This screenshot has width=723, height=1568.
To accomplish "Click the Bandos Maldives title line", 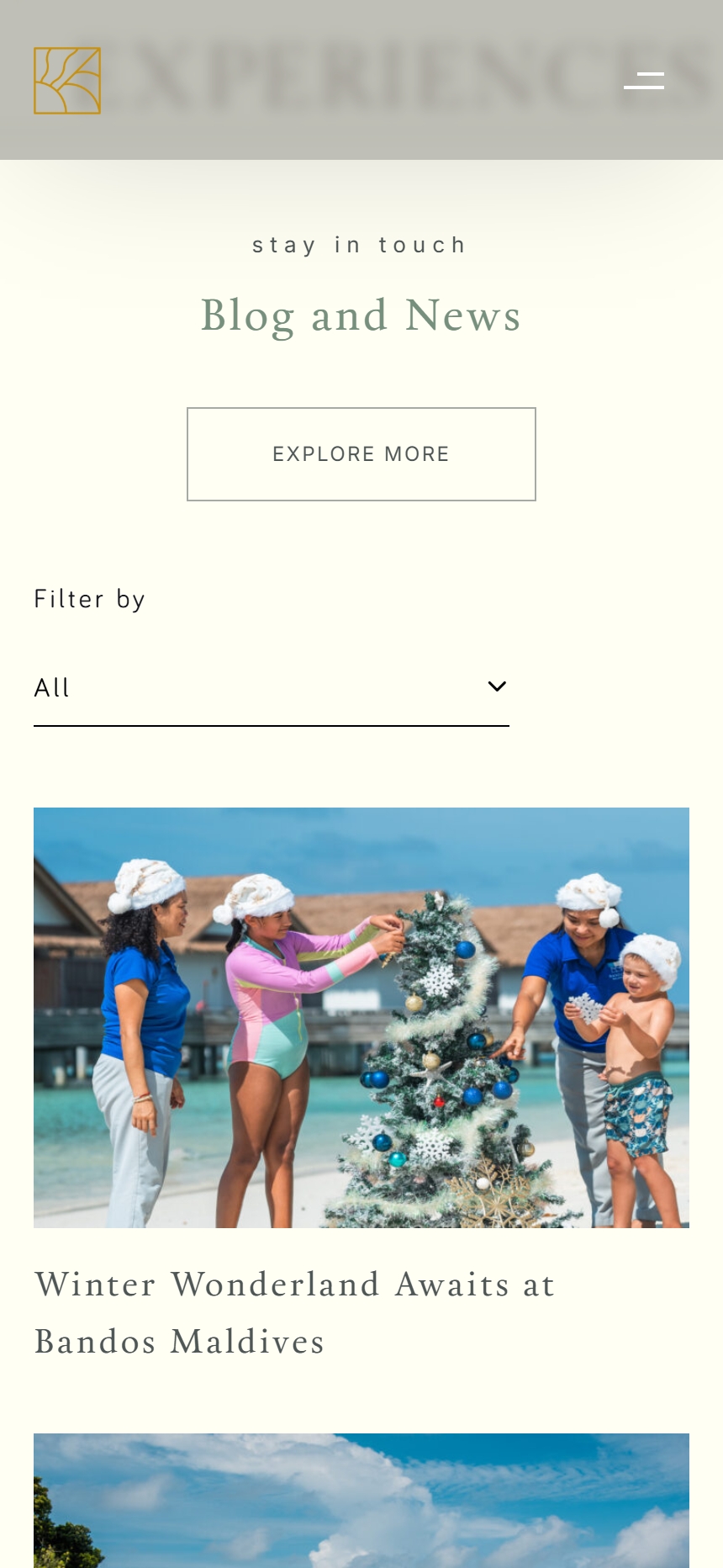I will pyautogui.click(x=179, y=1342).
